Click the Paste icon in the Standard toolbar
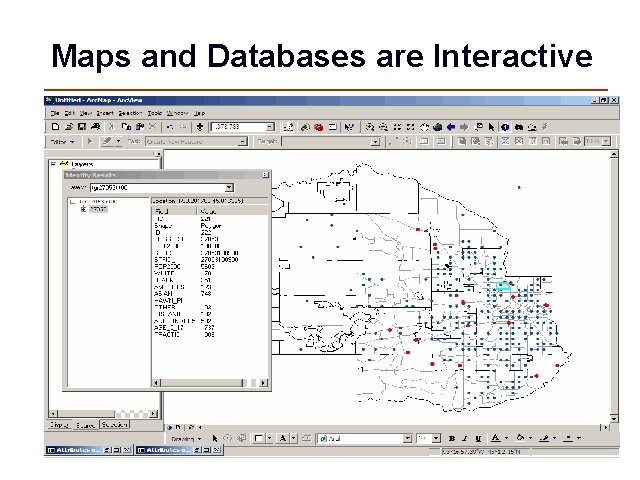640x480 pixels. (x=140, y=127)
